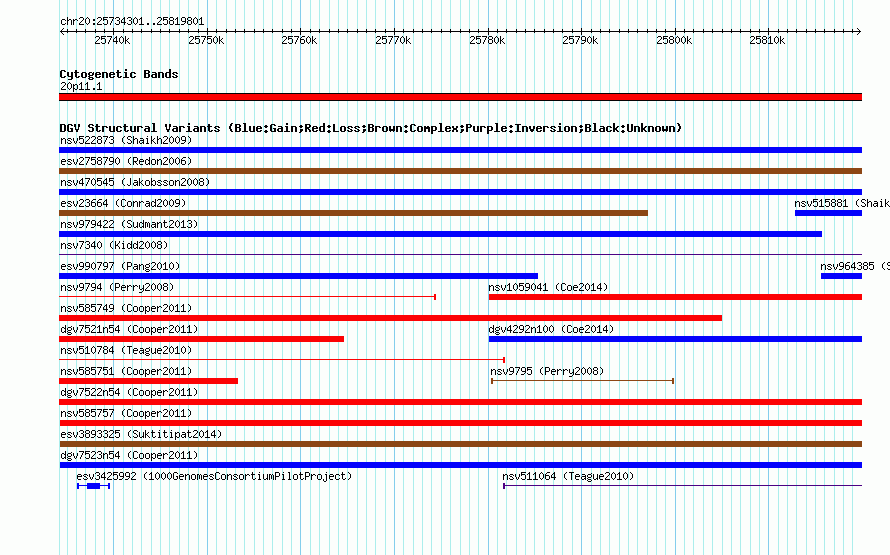Click the 25740k ruler tick label
Screen dimensions: 890x555
click(112, 41)
